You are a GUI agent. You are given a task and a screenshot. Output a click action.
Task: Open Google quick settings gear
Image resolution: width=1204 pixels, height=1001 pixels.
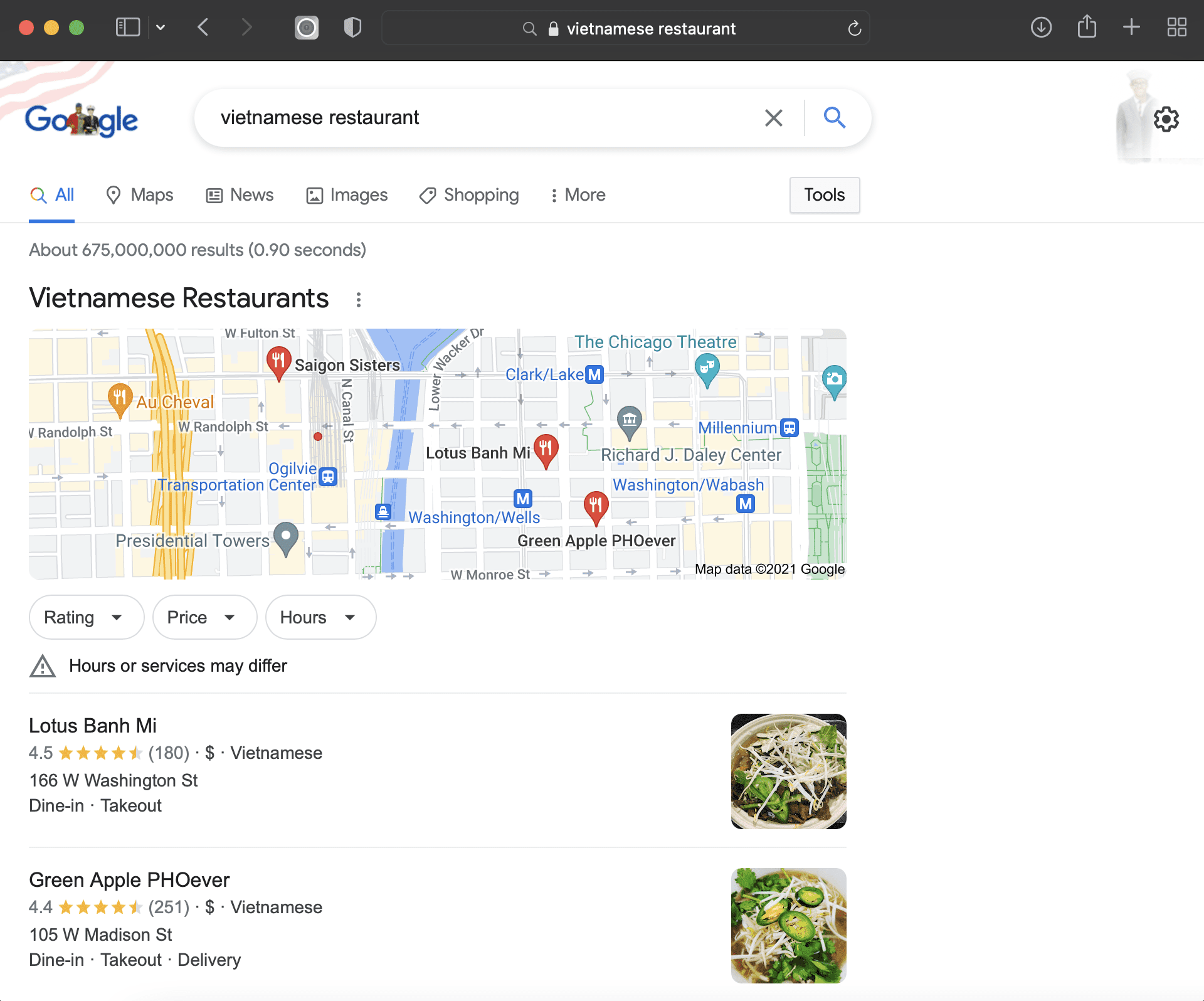(x=1167, y=119)
